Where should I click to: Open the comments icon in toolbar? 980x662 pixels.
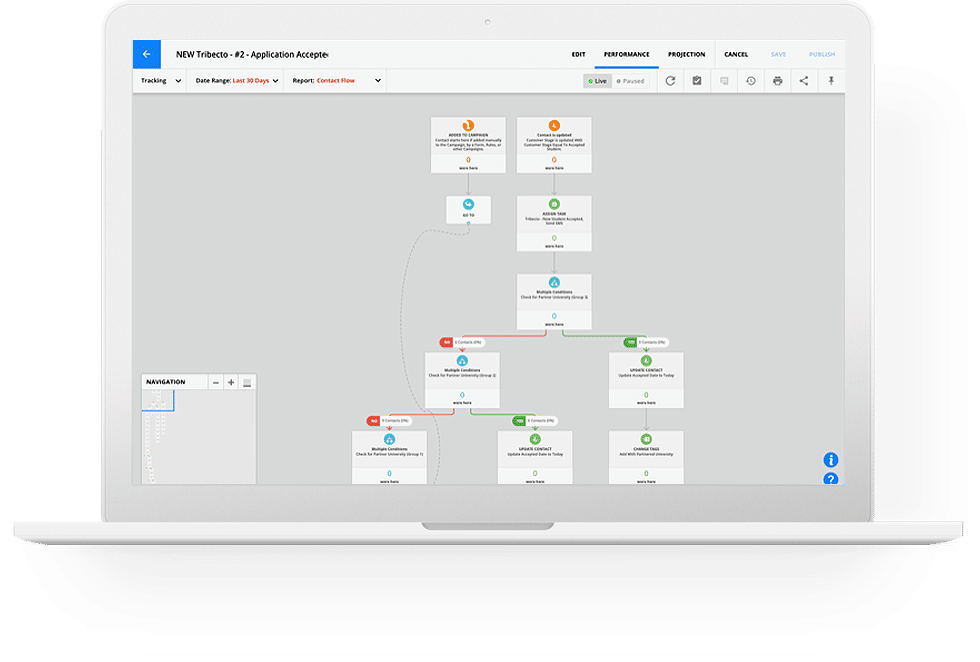pos(724,81)
